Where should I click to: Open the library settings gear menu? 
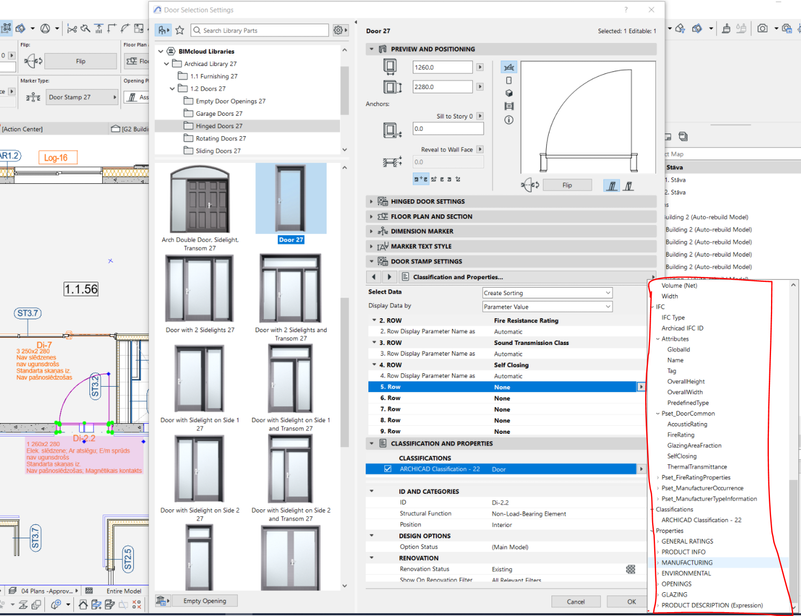point(340,31)
